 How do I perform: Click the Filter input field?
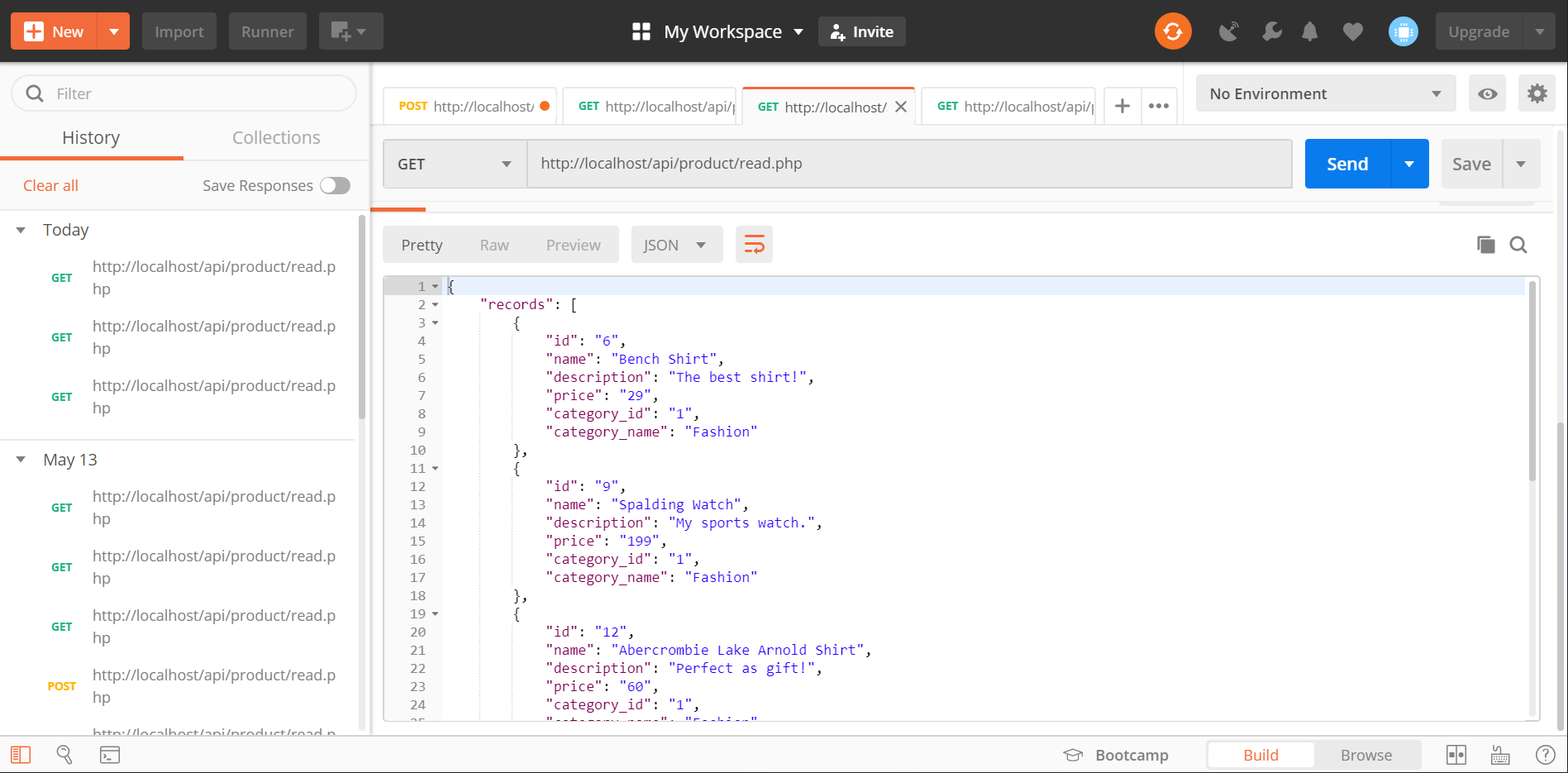tap(183, 93)
